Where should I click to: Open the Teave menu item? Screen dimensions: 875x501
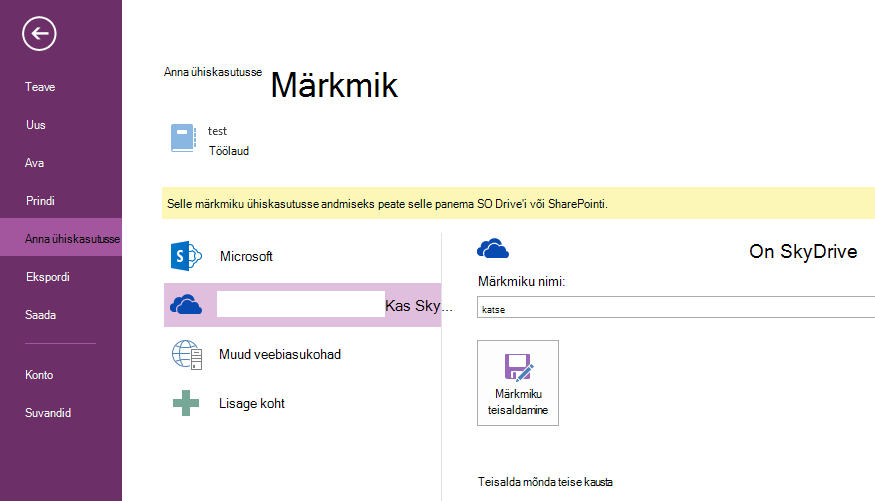click(40, 87)
